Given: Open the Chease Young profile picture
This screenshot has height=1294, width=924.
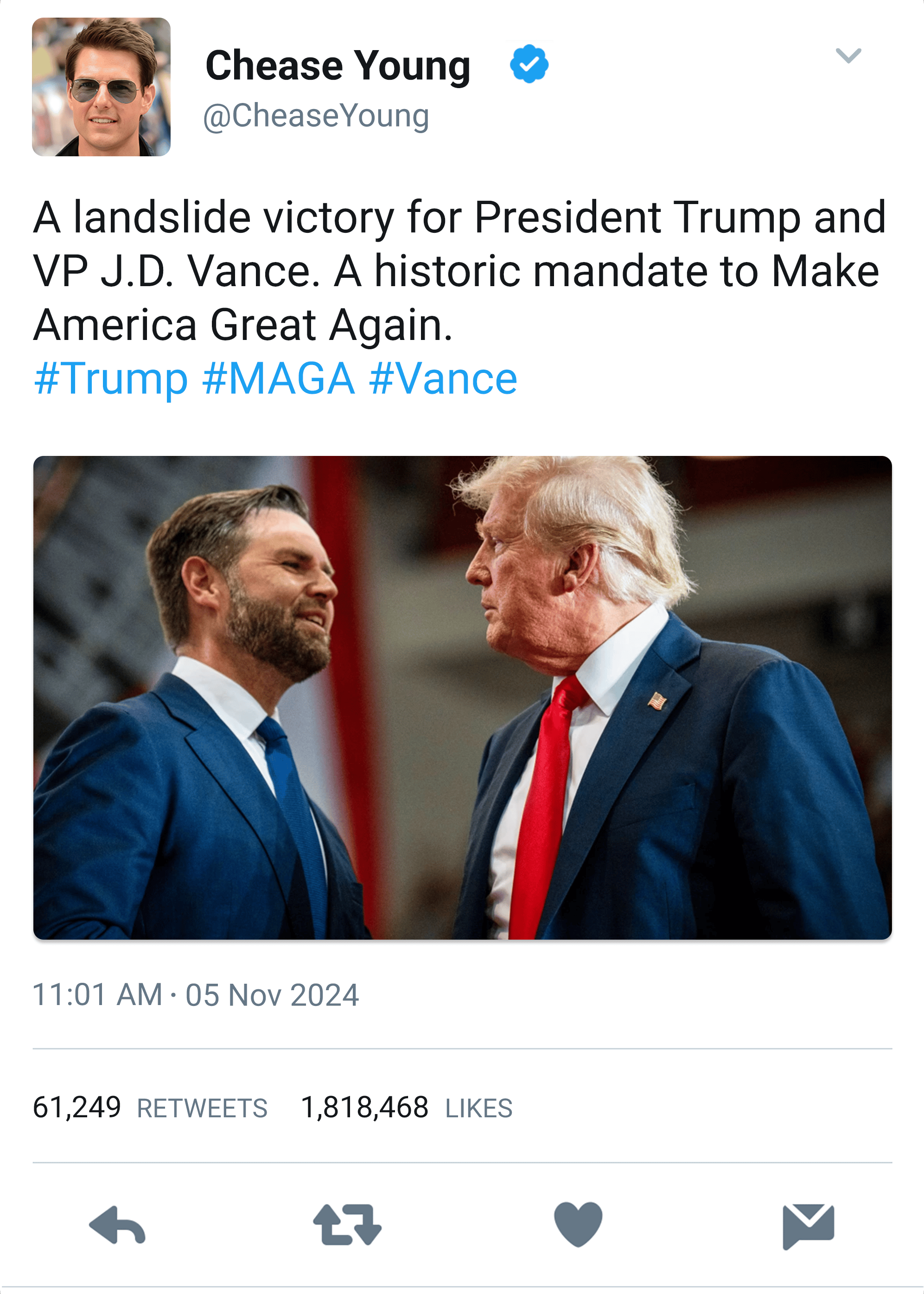Looking at the screenshot, I should tap(101, 87).
